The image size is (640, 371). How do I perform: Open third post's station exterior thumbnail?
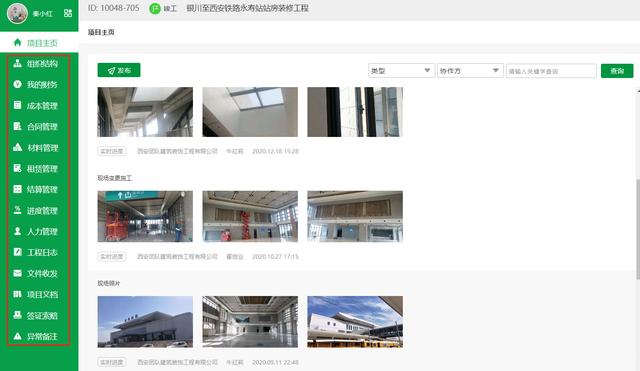point(145,322)
